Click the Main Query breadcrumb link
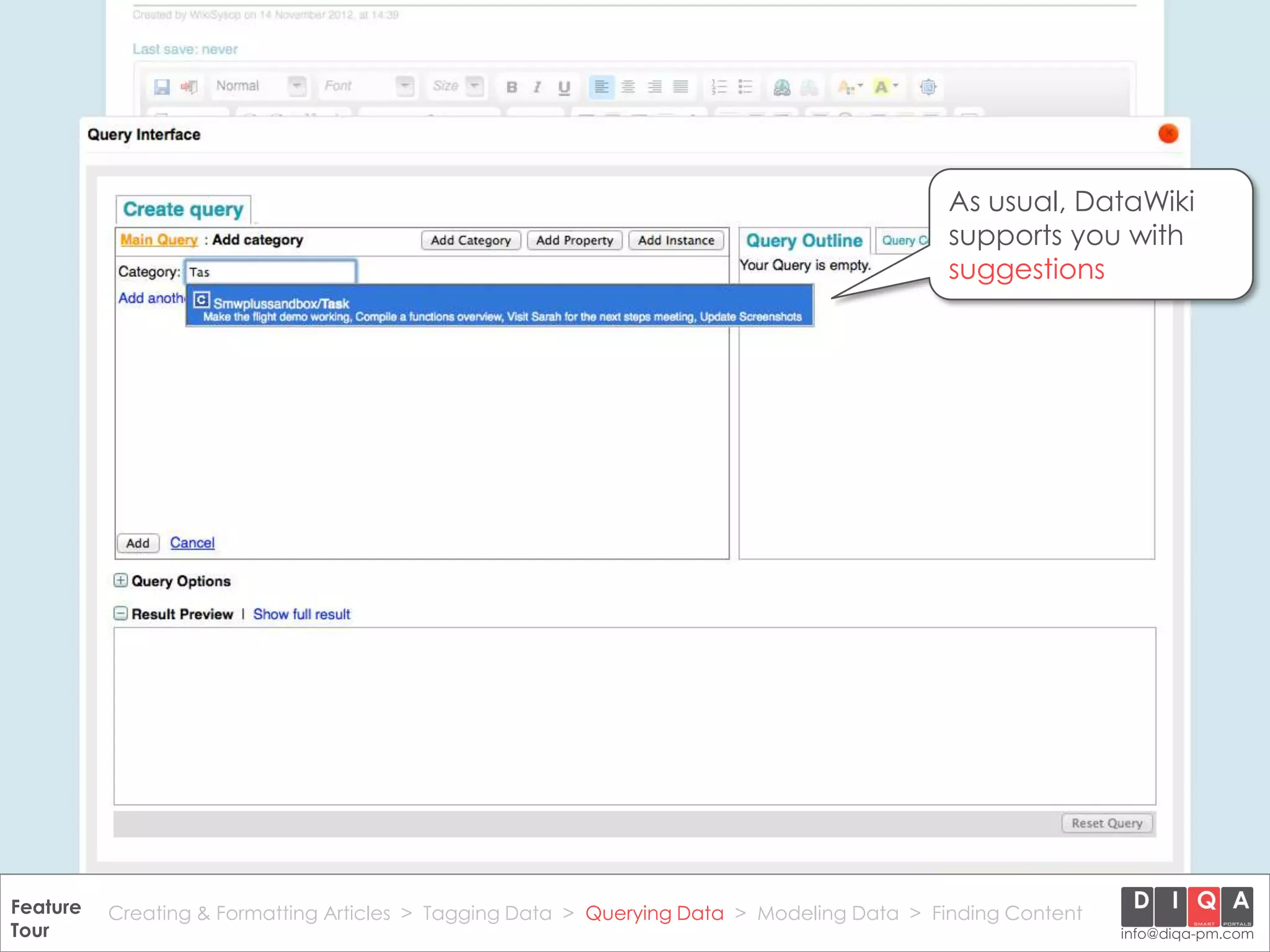Screen dimensions: 1270x952 point(159,240)
